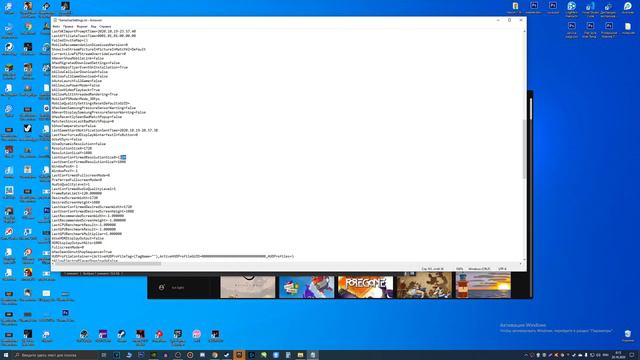This screenshot has width=640, height=360.
Task: Switch to the highlighted orange taskbar app
Action: 239,355
